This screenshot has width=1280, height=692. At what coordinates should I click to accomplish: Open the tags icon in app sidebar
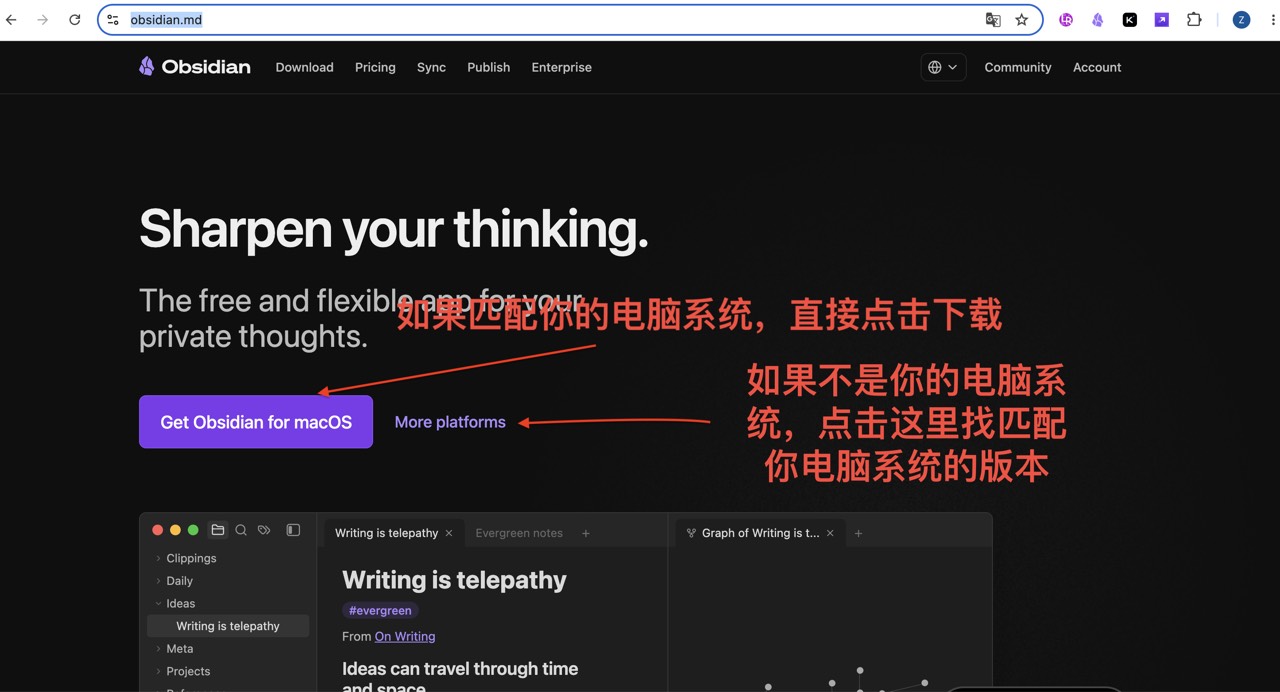(x=264, y=530)
